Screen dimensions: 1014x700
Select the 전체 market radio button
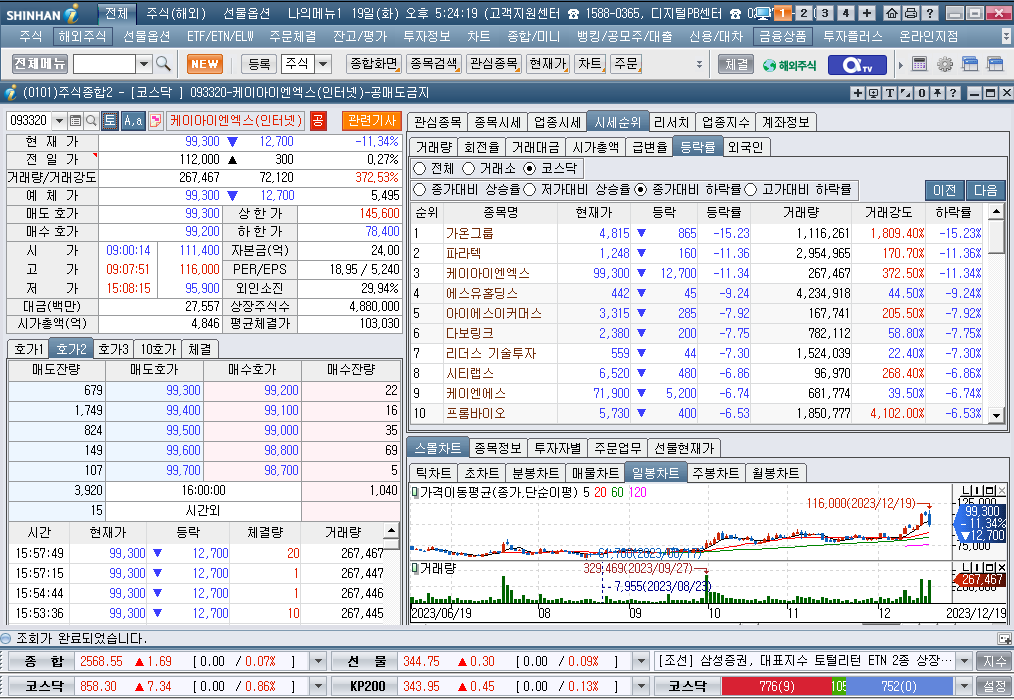(x=419, y=168)
